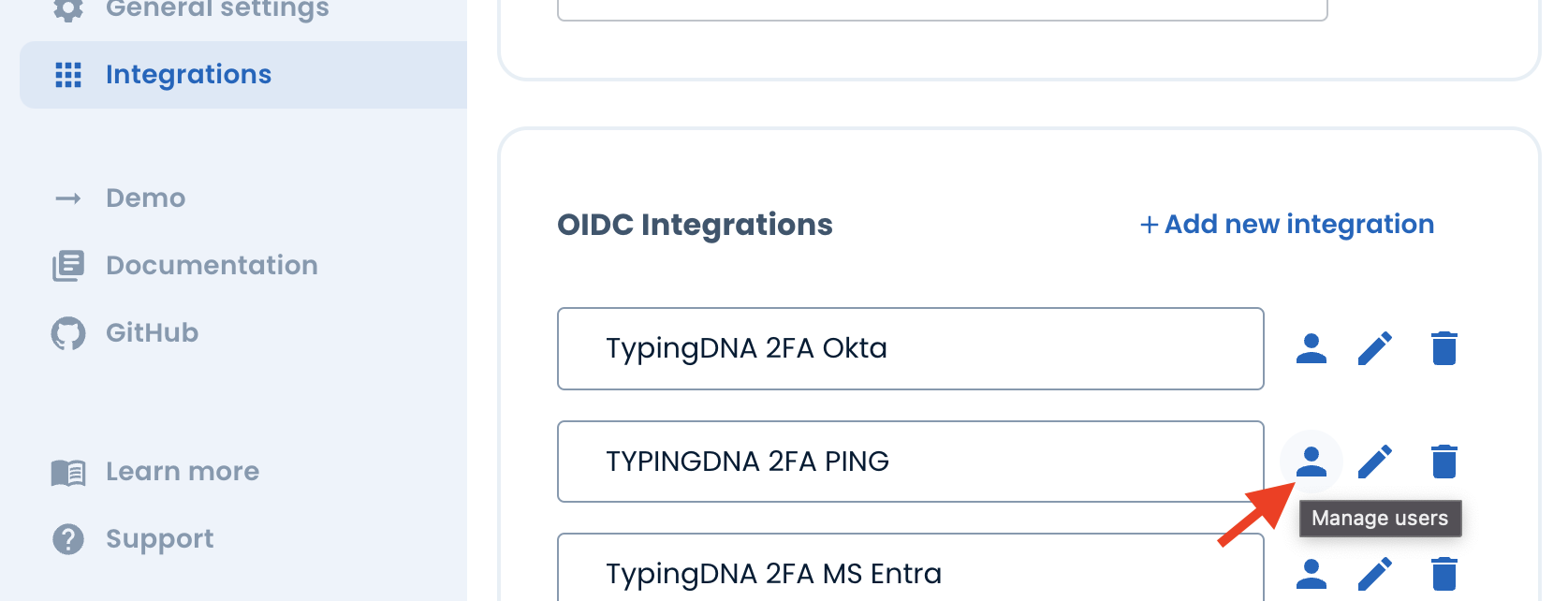Viewport: 1568px width, 601px height.
Task: Delete the TYPINGDNA 2FA PING integration
Action: click(1444, 462)
